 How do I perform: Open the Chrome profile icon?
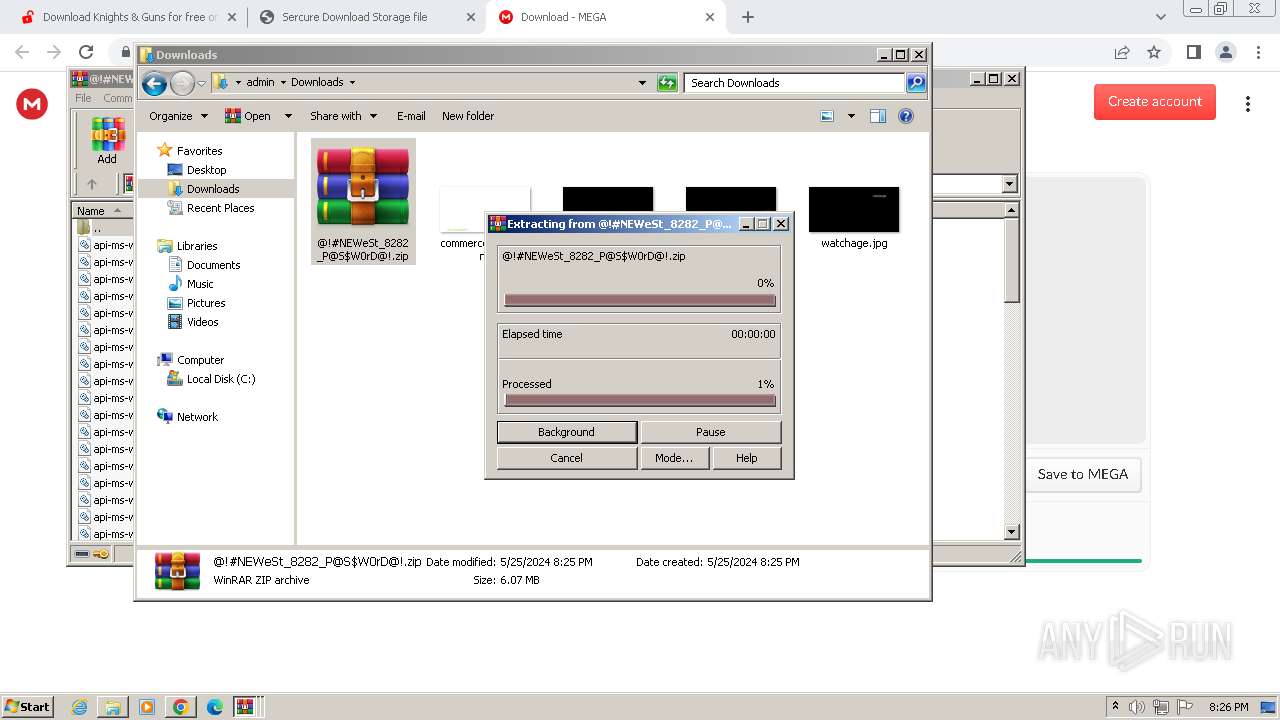pyautogui.click(x=1225, y=52)
